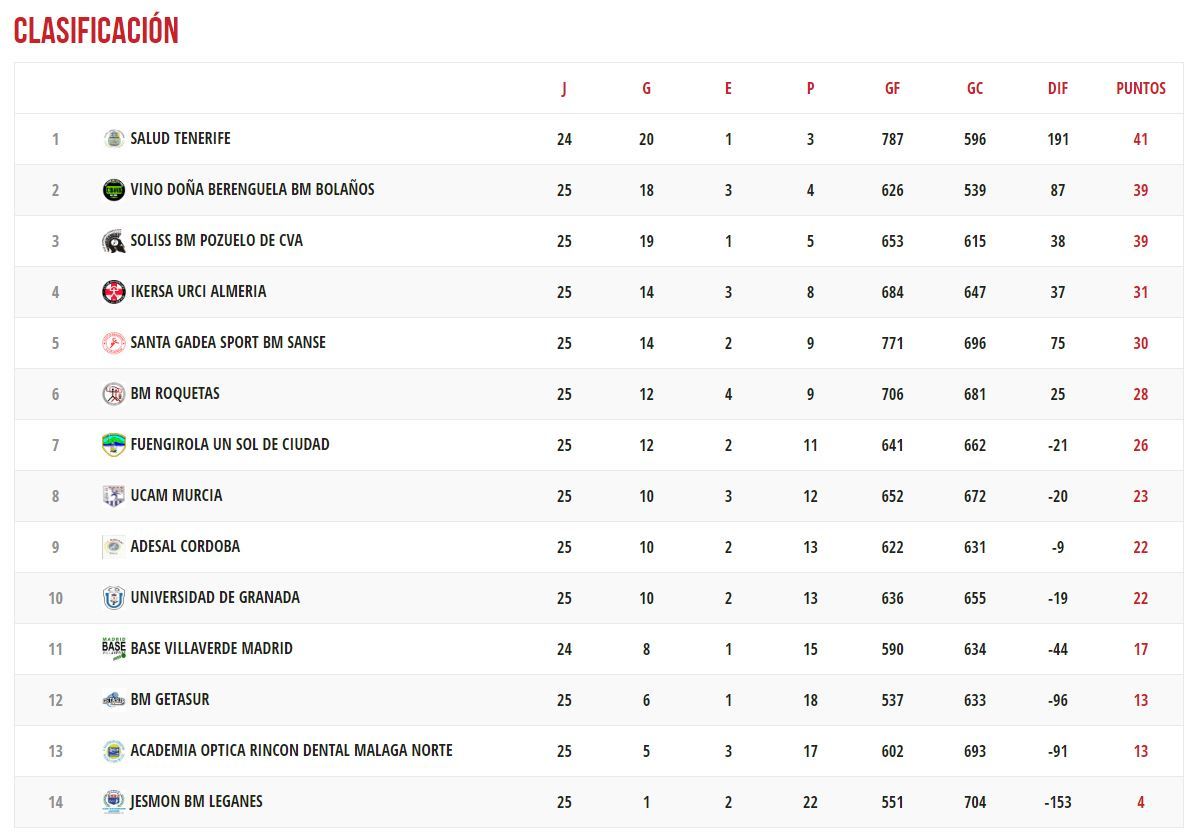The width and height of the screenshot is (1195, 835).
Task: Open the Fuengirola Un Sol de Ciudad shield
Action: [x=114, y=445]
